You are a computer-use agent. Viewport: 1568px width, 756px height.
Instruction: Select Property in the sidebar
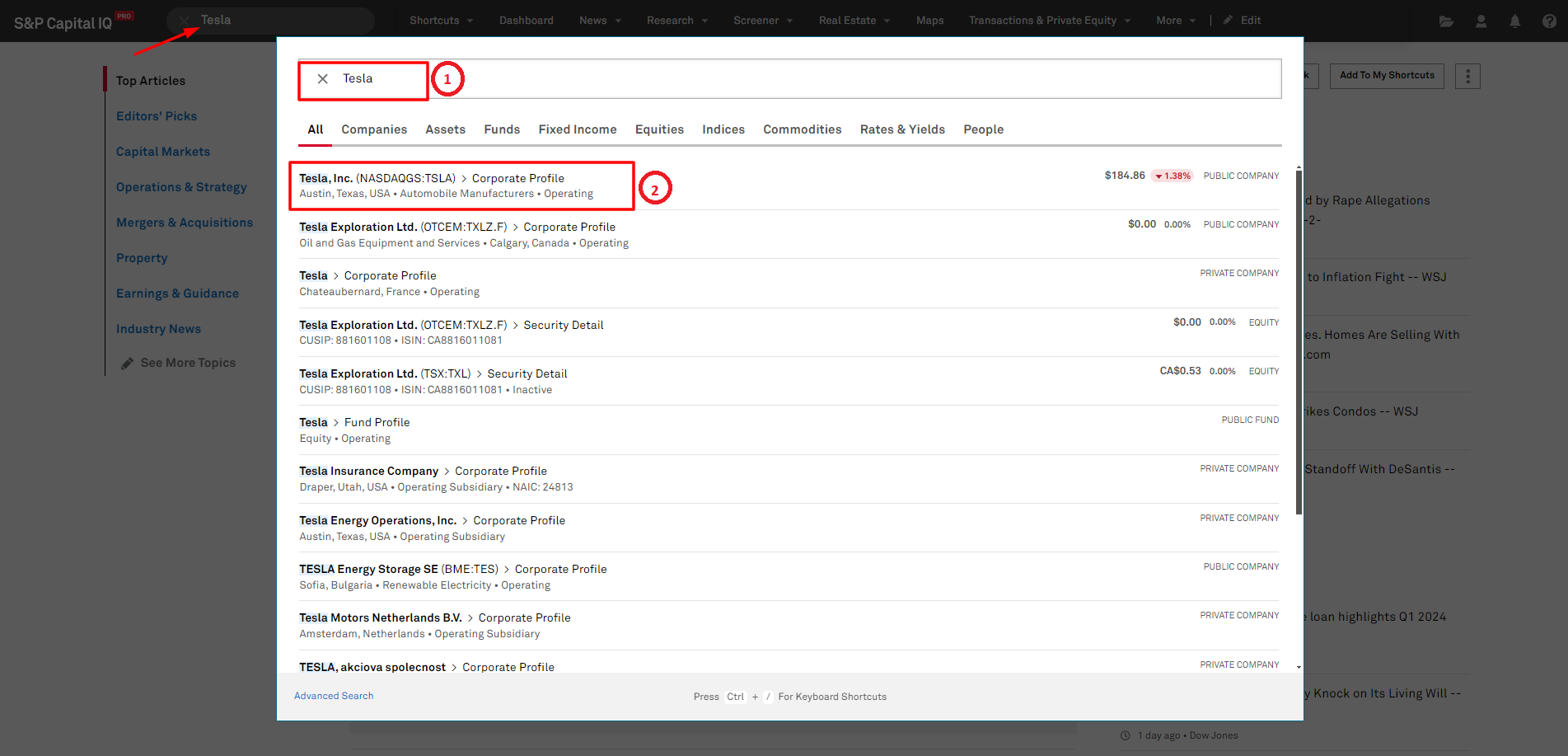[142, 258]
